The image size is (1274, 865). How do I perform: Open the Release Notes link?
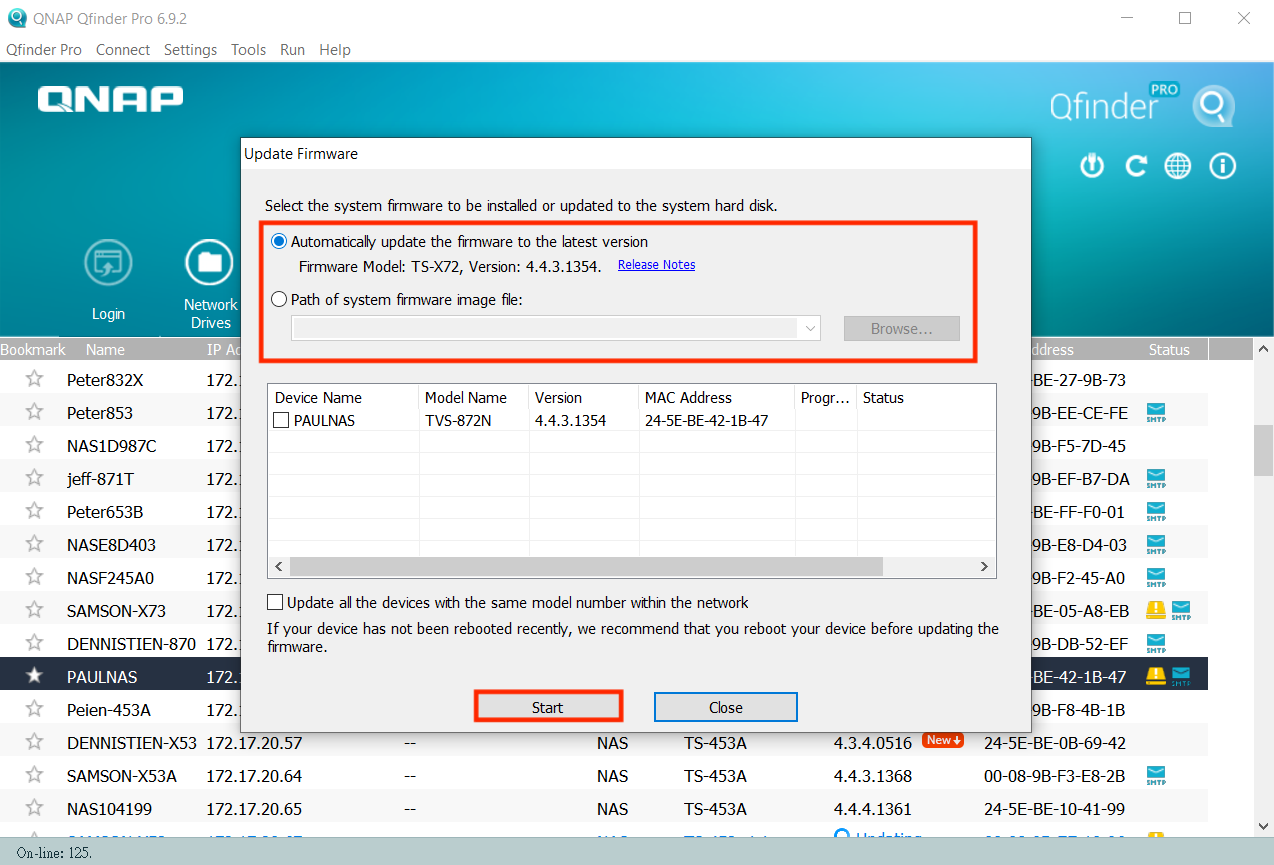pos(656,265)
